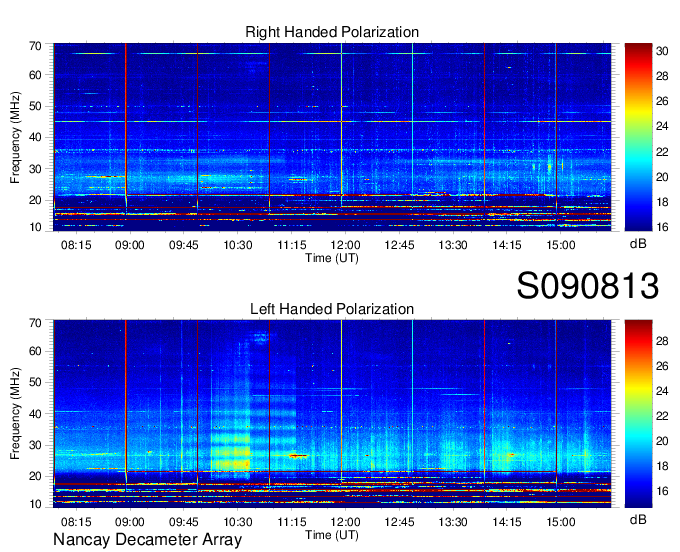Image resolution: width=680 pixels, height=552 pixels.
Task: Click the 12:00 time tick on the upper plot
Action: coord(345,245)
